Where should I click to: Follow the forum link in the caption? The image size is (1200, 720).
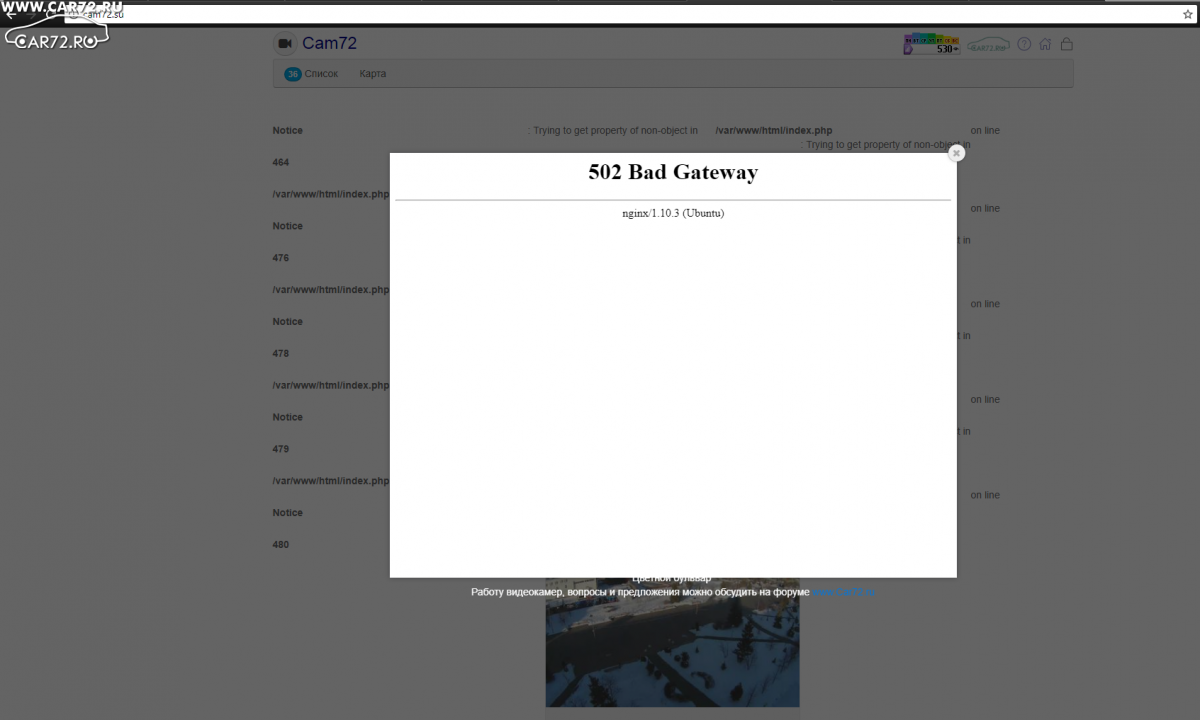tap(843, 592)
